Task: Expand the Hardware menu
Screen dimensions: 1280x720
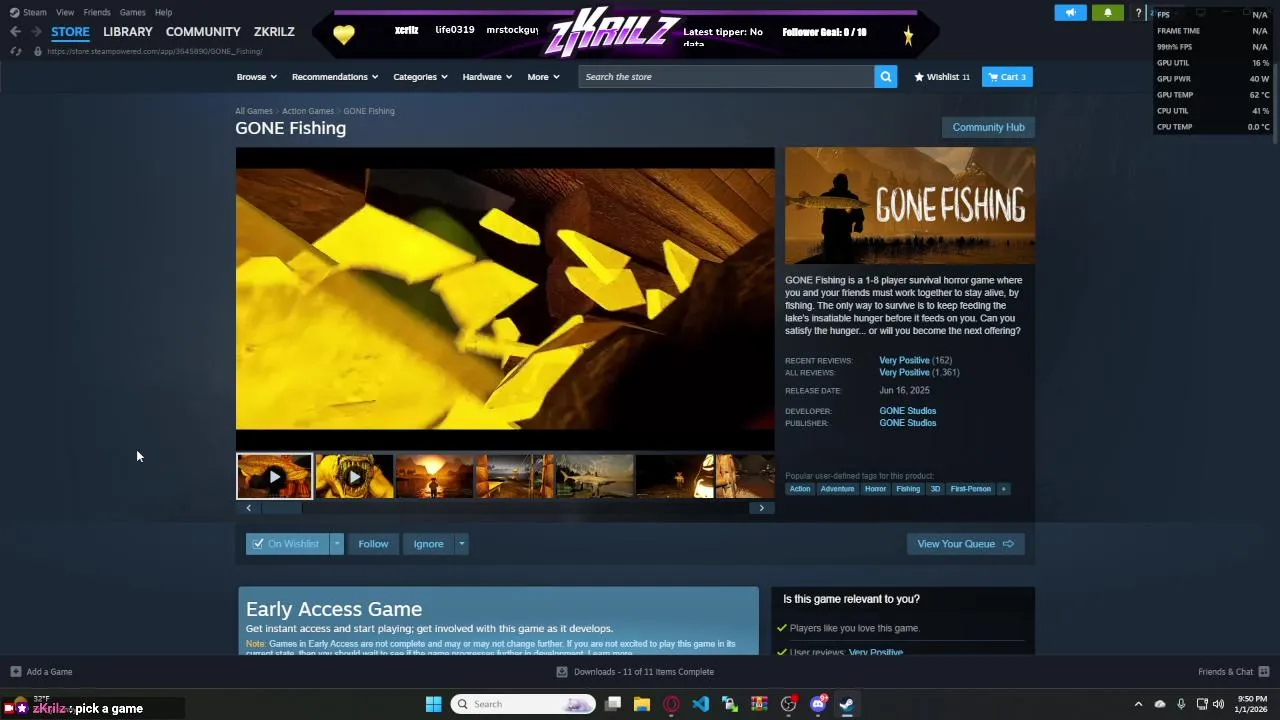Action: point(487,77)
